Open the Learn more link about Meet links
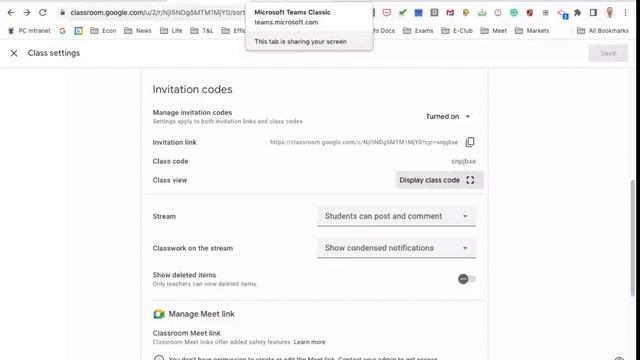640x360 pixels. pos(309,342)
